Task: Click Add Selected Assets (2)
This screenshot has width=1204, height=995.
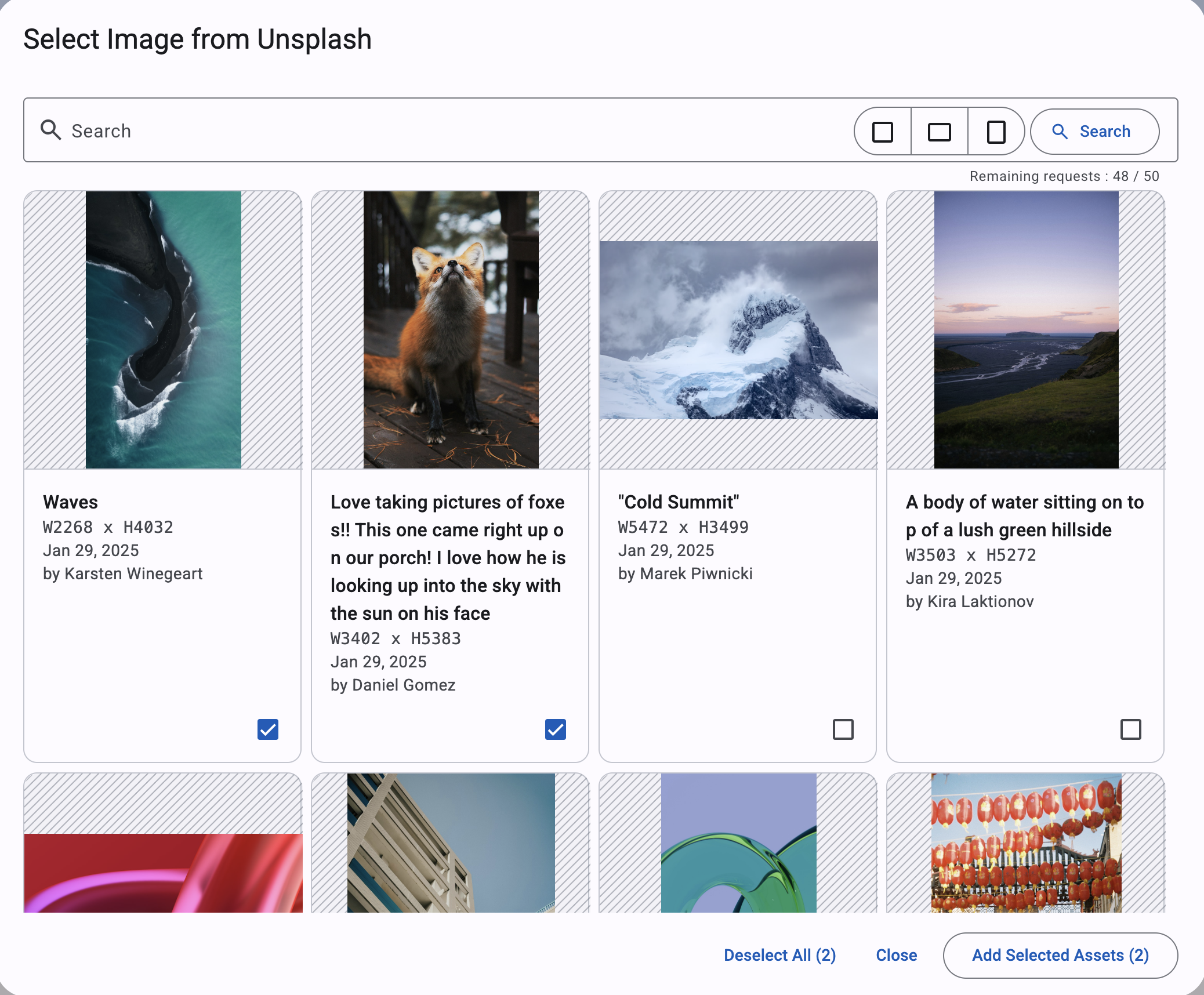Action: coord(1060,955)
